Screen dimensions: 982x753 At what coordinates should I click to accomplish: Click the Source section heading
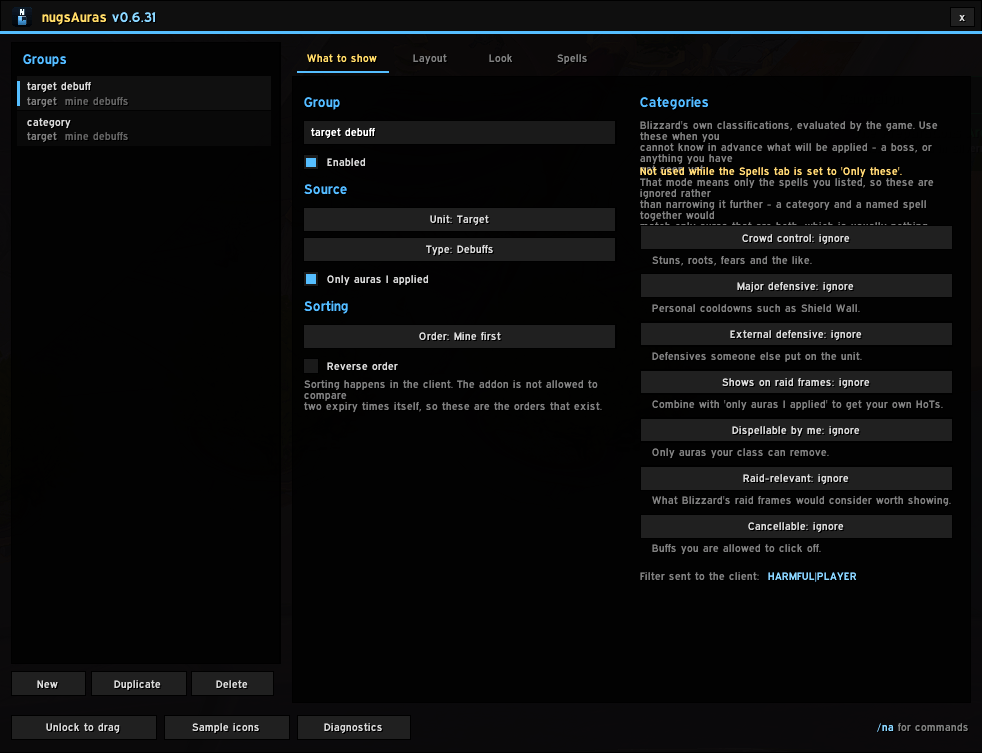point(325,189)
